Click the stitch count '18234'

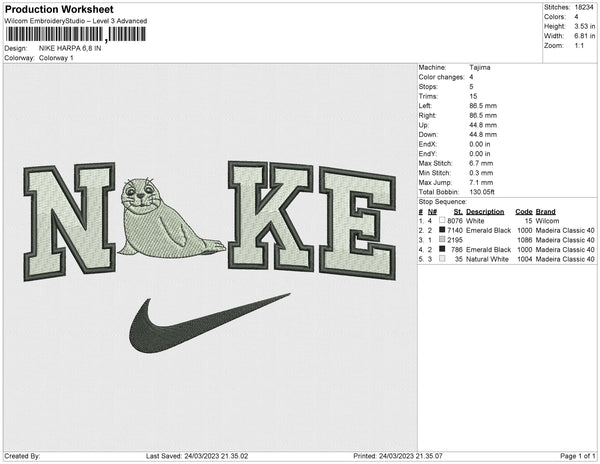point(584,7)
